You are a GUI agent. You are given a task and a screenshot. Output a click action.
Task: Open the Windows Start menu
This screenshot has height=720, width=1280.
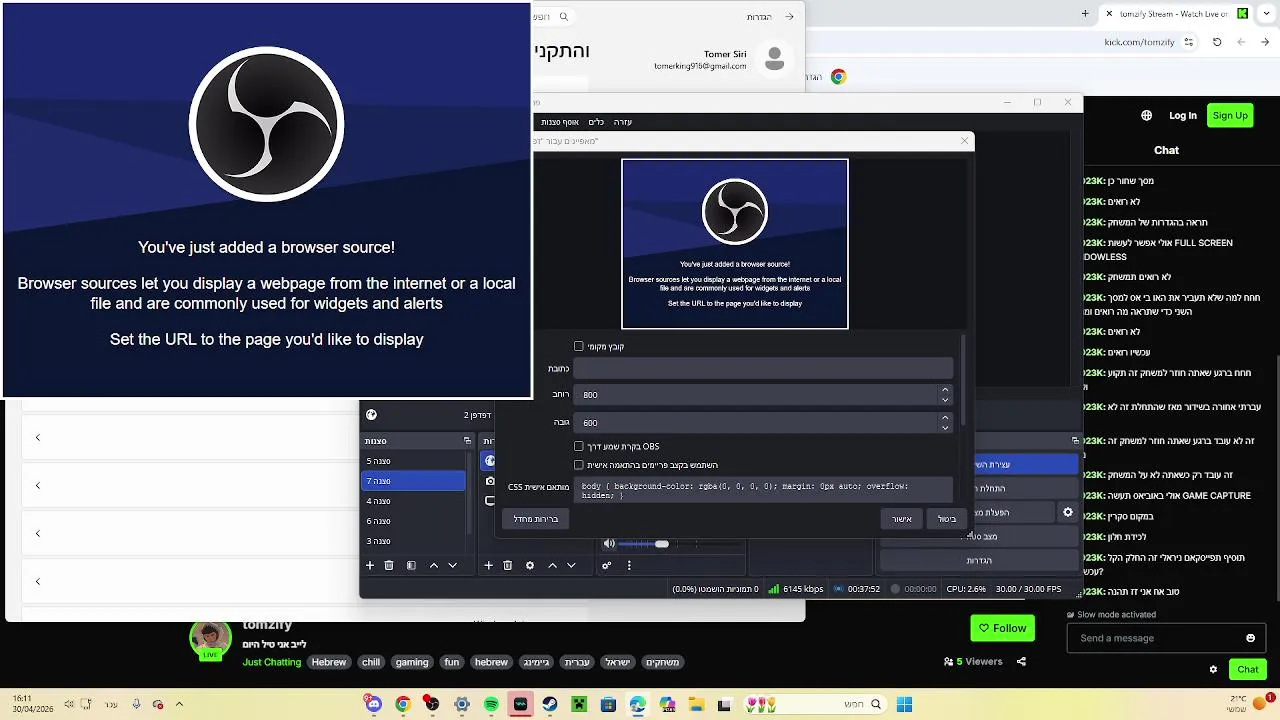coord(904,705)
